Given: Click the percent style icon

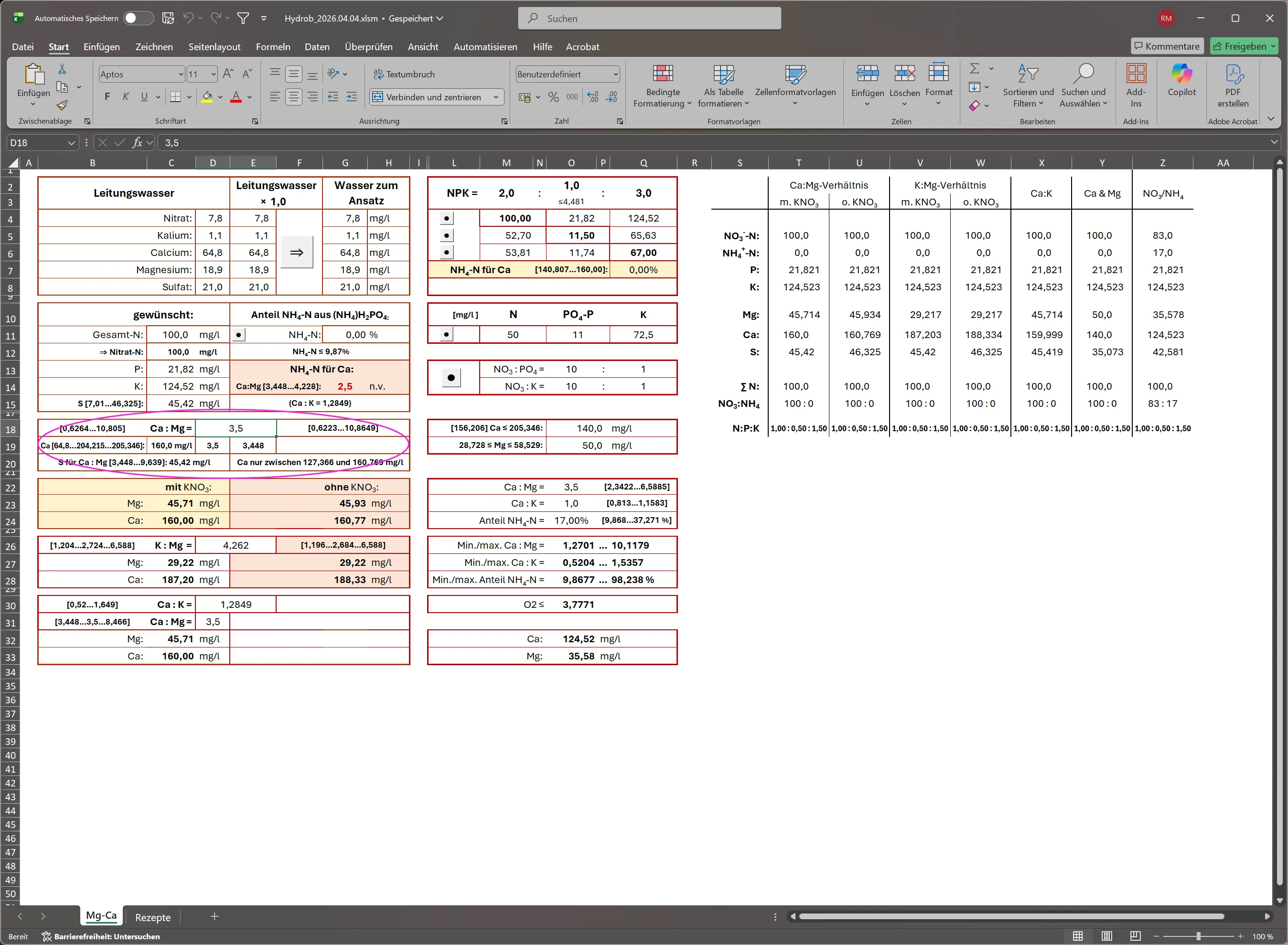Looking at the screenshot, I should [553, 97].
